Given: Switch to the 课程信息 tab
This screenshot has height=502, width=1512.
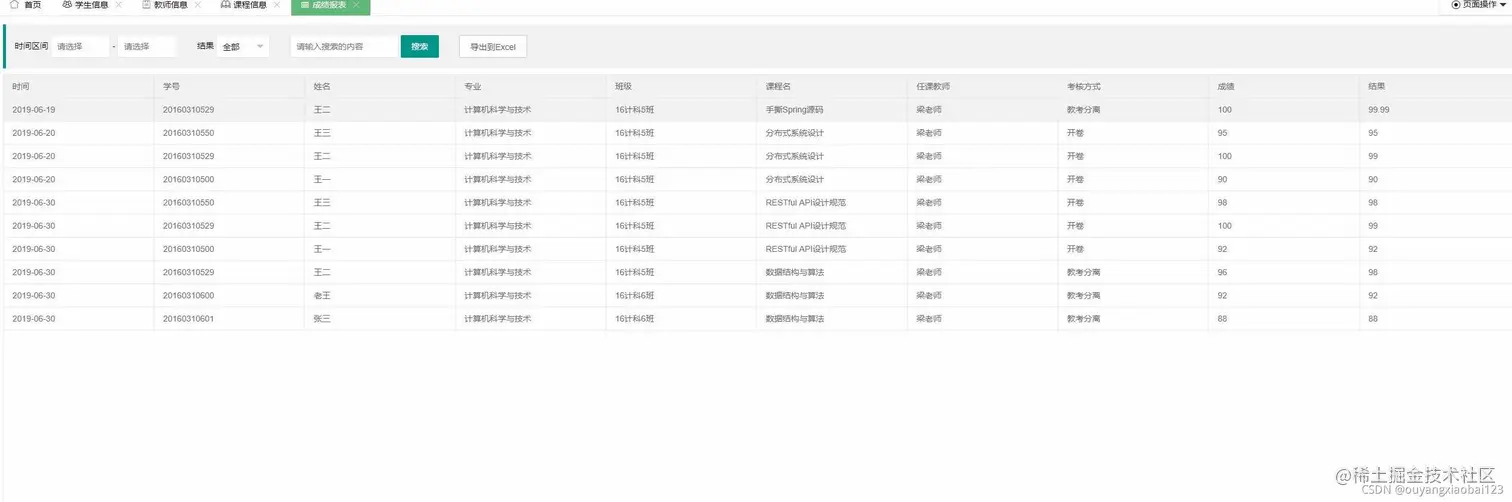Looking at the screenshot, I should point(249,5).
